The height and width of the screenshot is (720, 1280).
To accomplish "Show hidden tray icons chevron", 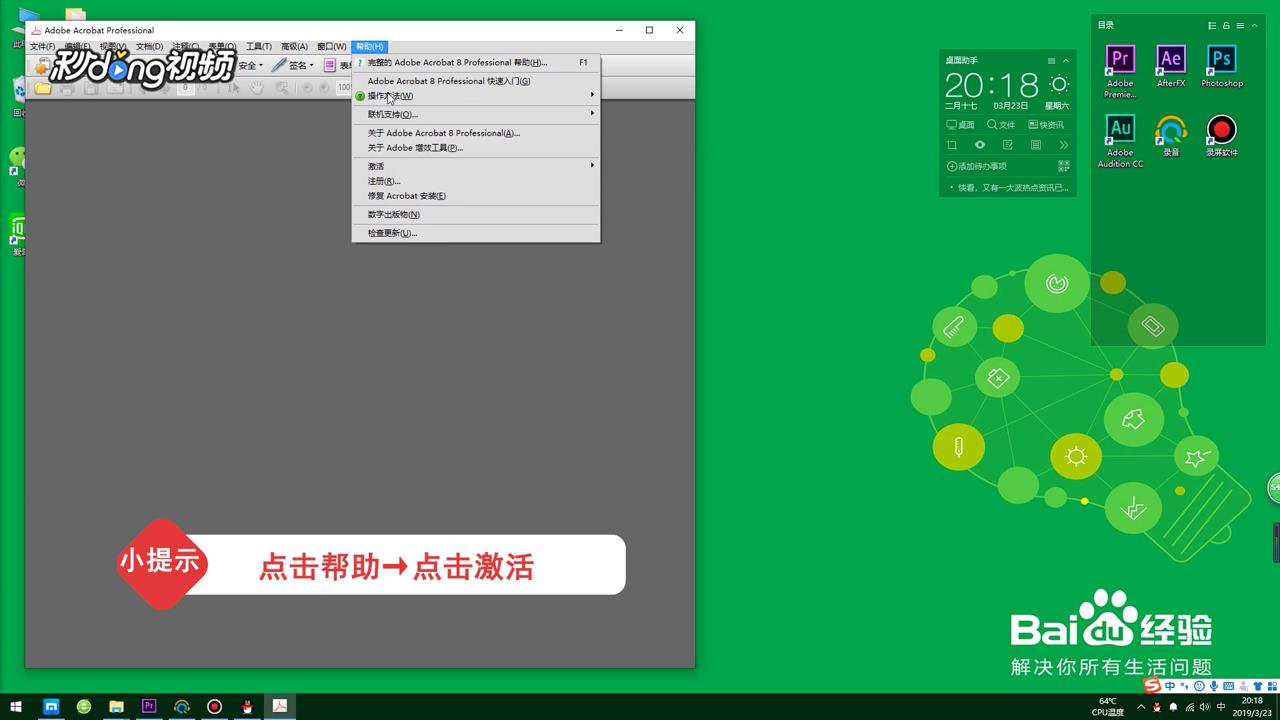I will [x=1141, y=707].
